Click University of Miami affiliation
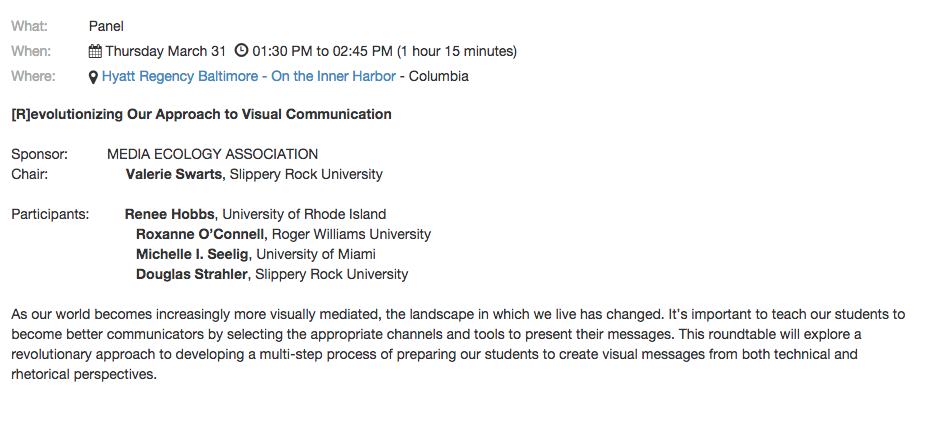 (316, 254)
